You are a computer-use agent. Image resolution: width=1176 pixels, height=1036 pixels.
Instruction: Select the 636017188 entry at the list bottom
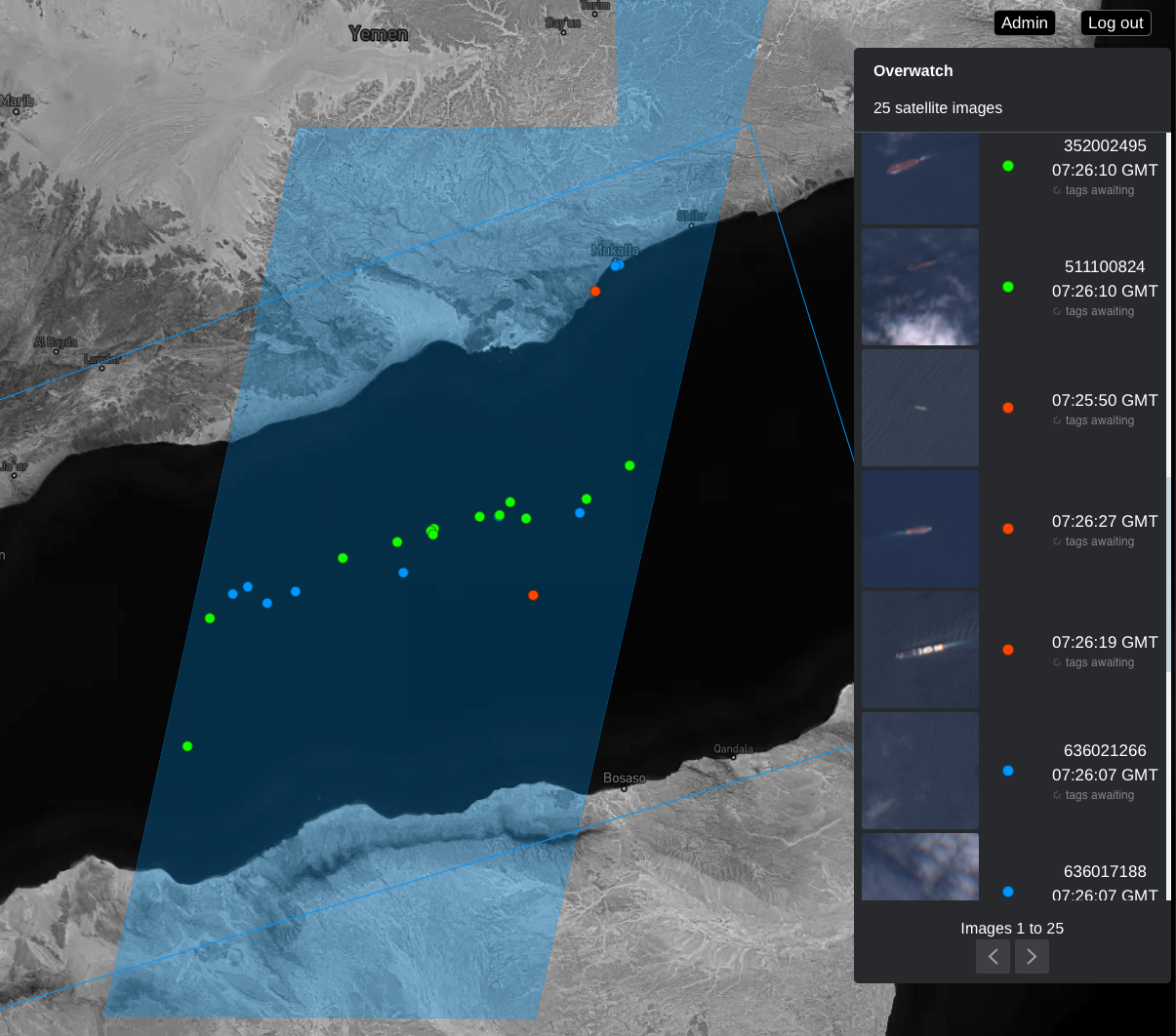[1104, 872]
